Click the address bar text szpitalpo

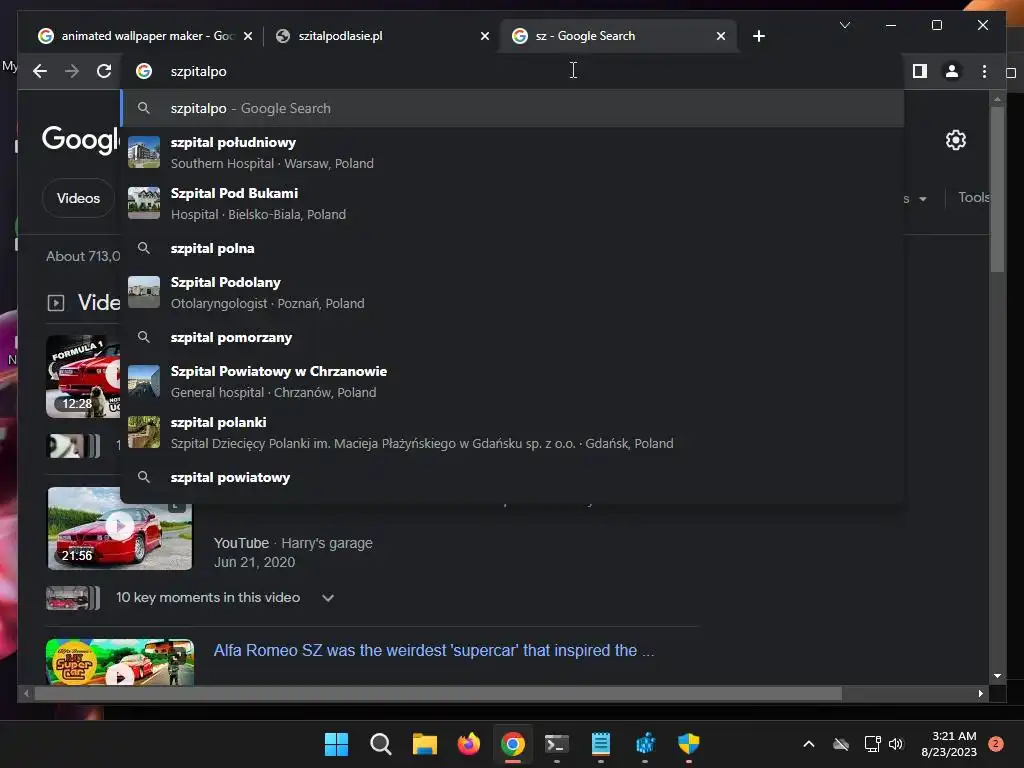[x=199, y=71]
